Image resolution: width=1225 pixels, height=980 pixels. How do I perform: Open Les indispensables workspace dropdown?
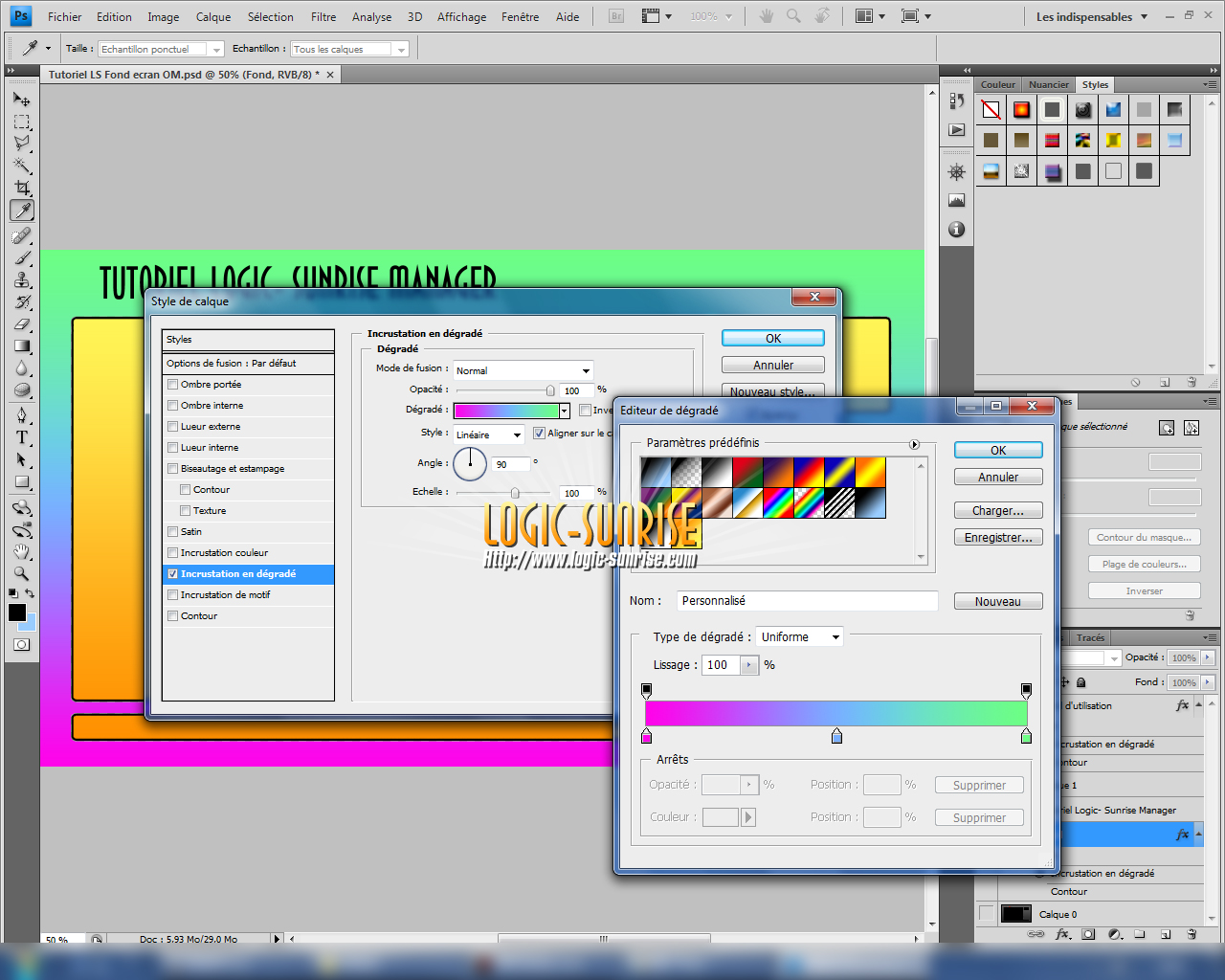1092,16
